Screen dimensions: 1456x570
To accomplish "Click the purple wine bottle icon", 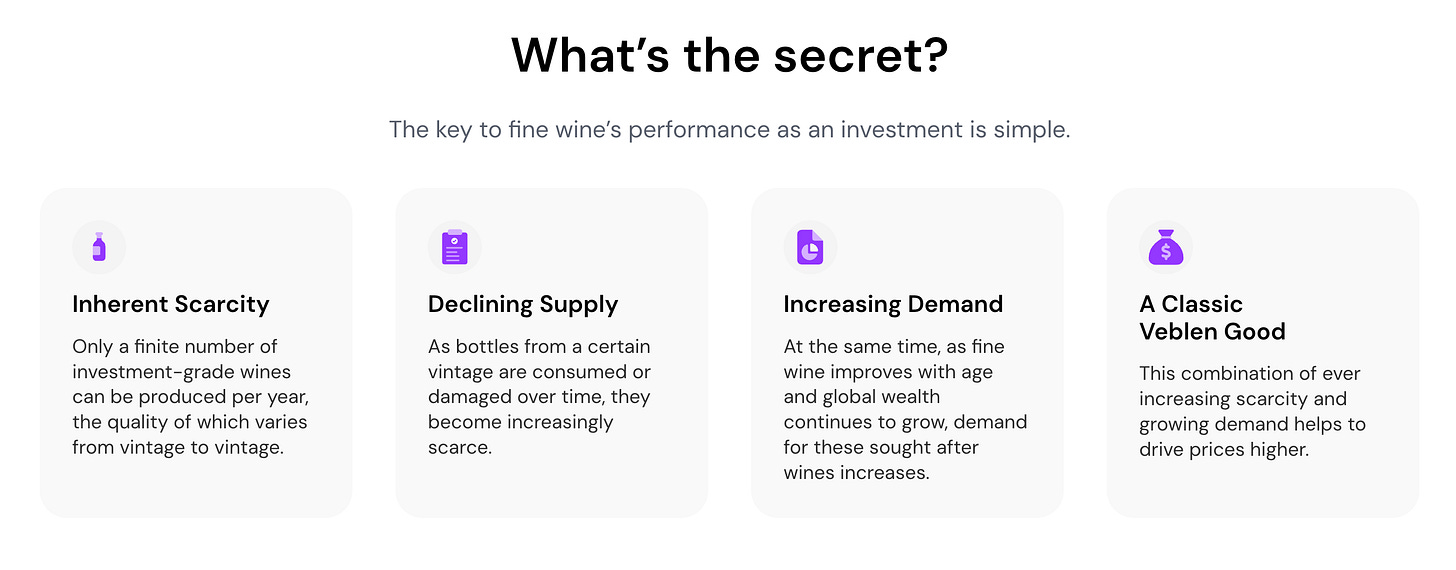I will (x=98, y=247).
